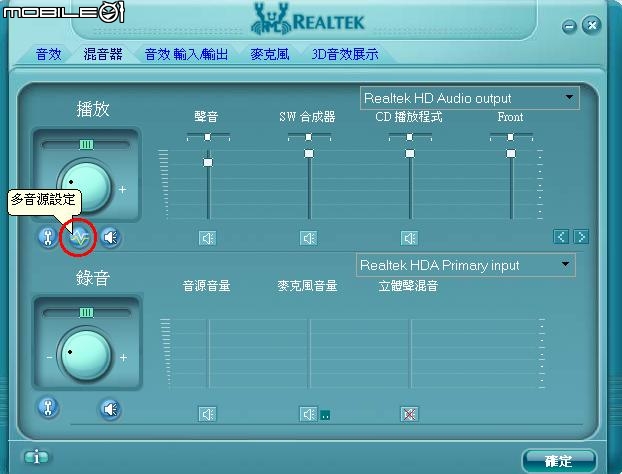Mute master playback speaker icon
The height and width of the screenshot is (474, 622).
(110, 237)
